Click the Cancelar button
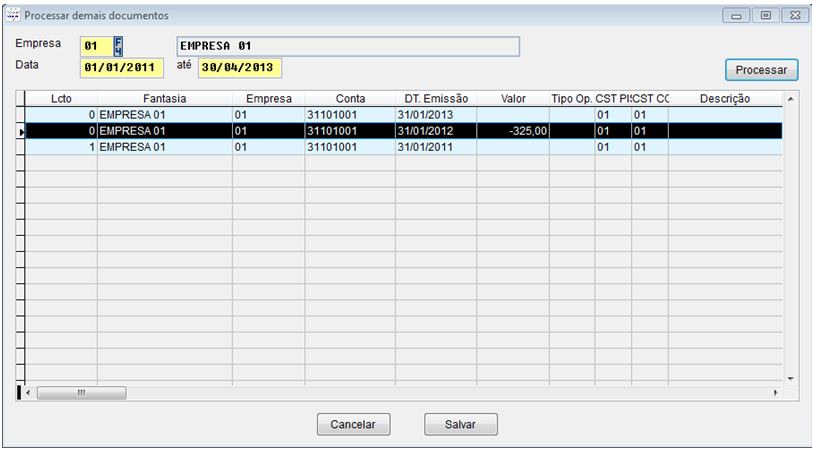This screenshot has width=813, height=451. (353, 425)
